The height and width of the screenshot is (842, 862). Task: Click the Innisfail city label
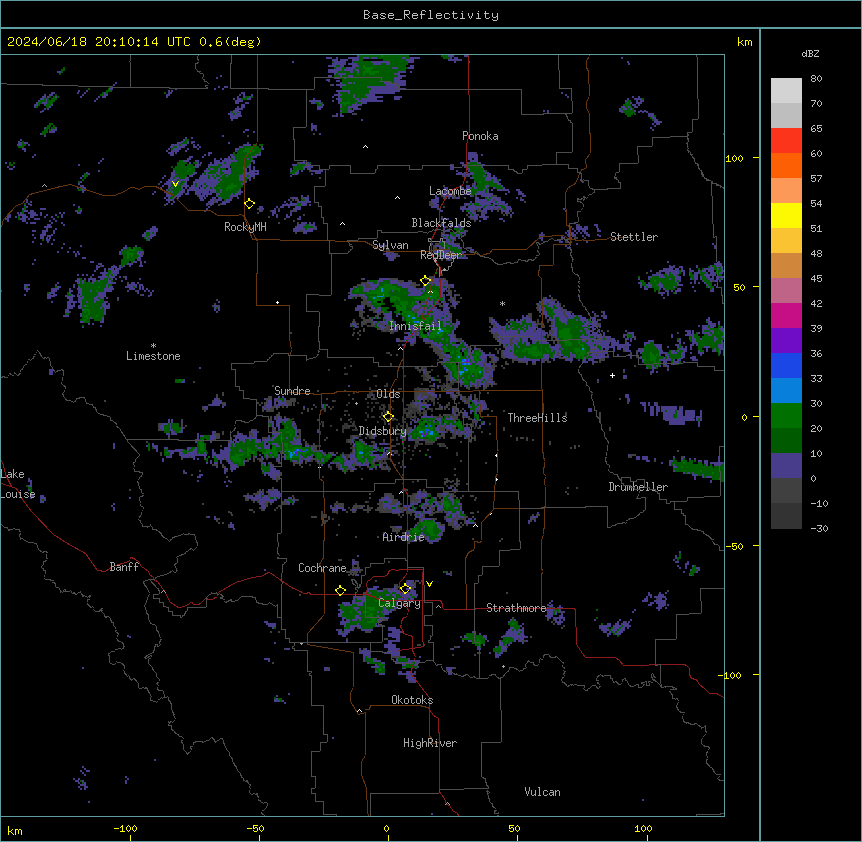coord(415,326)
